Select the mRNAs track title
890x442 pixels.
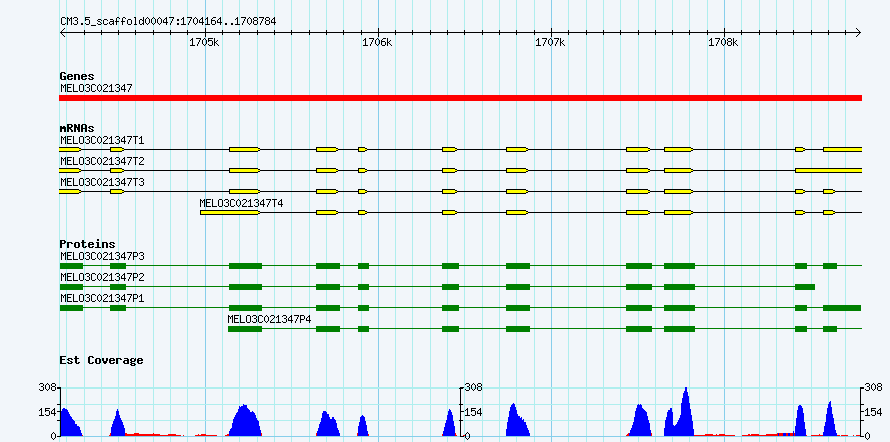tap(77, 128)
